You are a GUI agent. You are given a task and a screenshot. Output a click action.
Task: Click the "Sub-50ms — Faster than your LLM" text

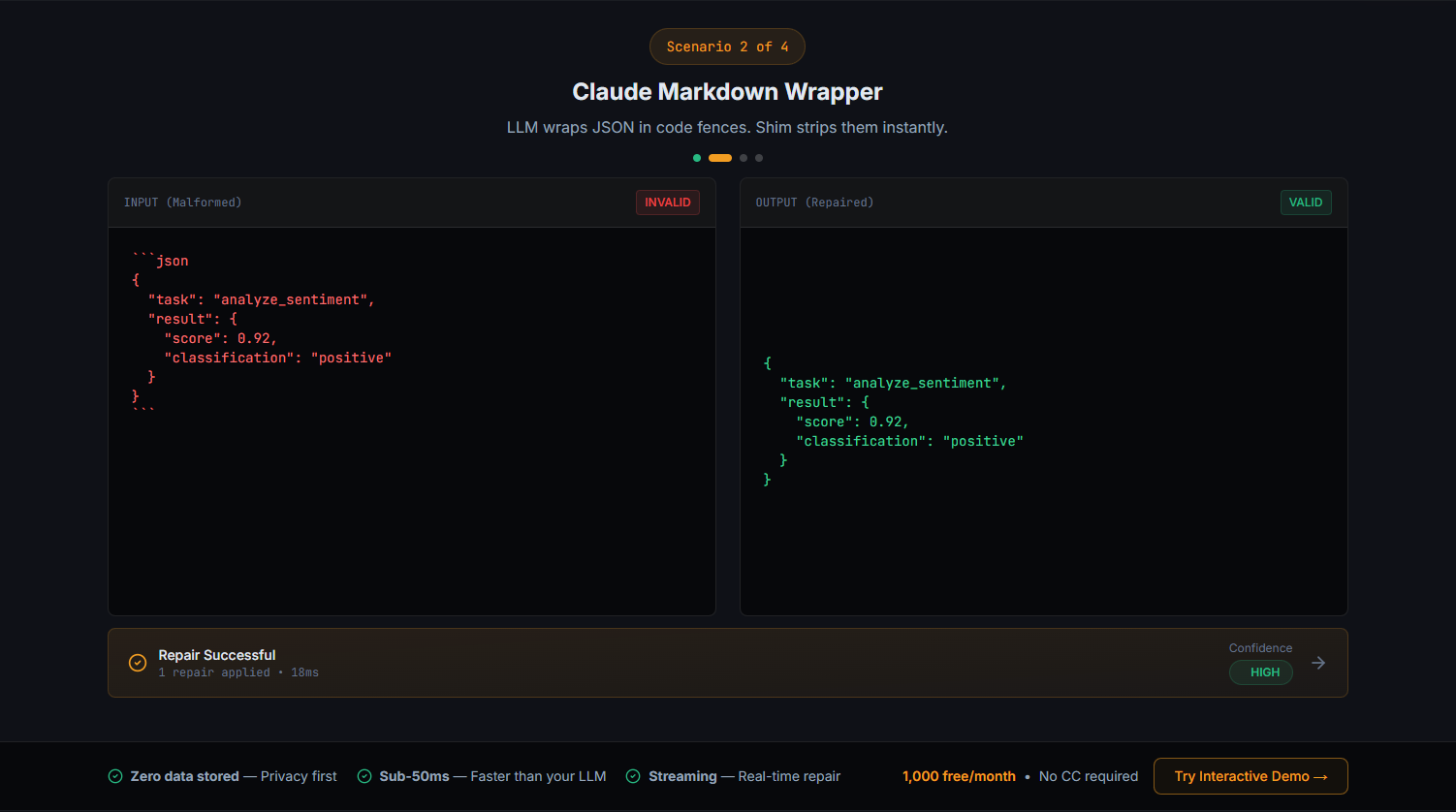coord(492,776)
